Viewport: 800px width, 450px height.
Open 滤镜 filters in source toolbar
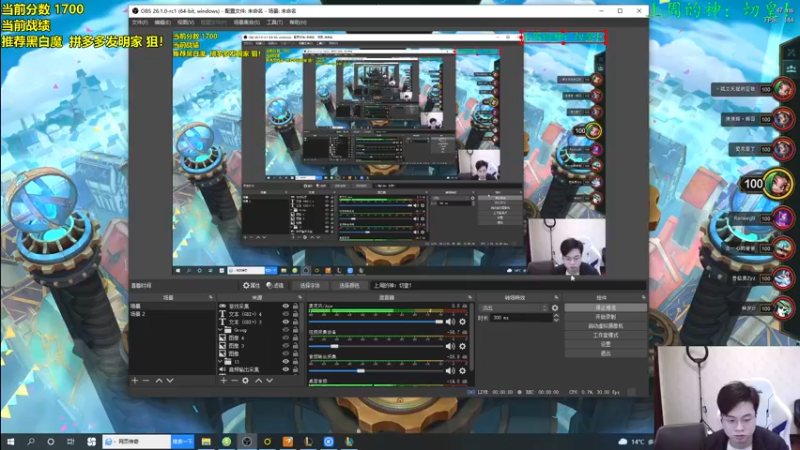pyautogui.click(x=275, y=286)
